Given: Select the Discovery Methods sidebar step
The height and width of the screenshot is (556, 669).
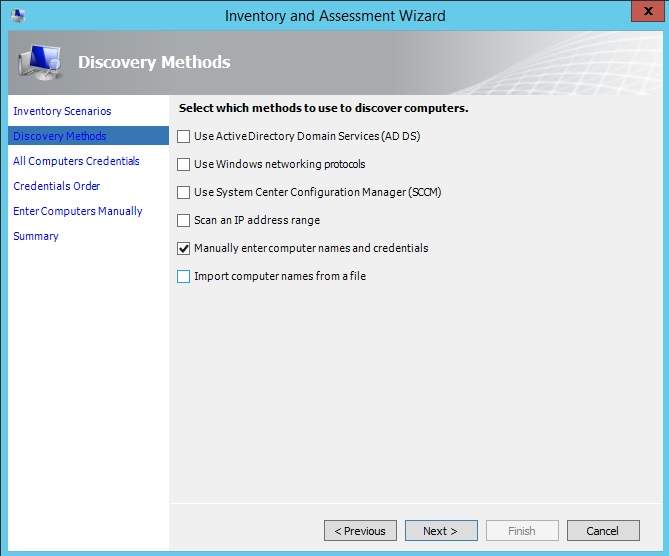Looking at the screenshot, I should [60, 136].
